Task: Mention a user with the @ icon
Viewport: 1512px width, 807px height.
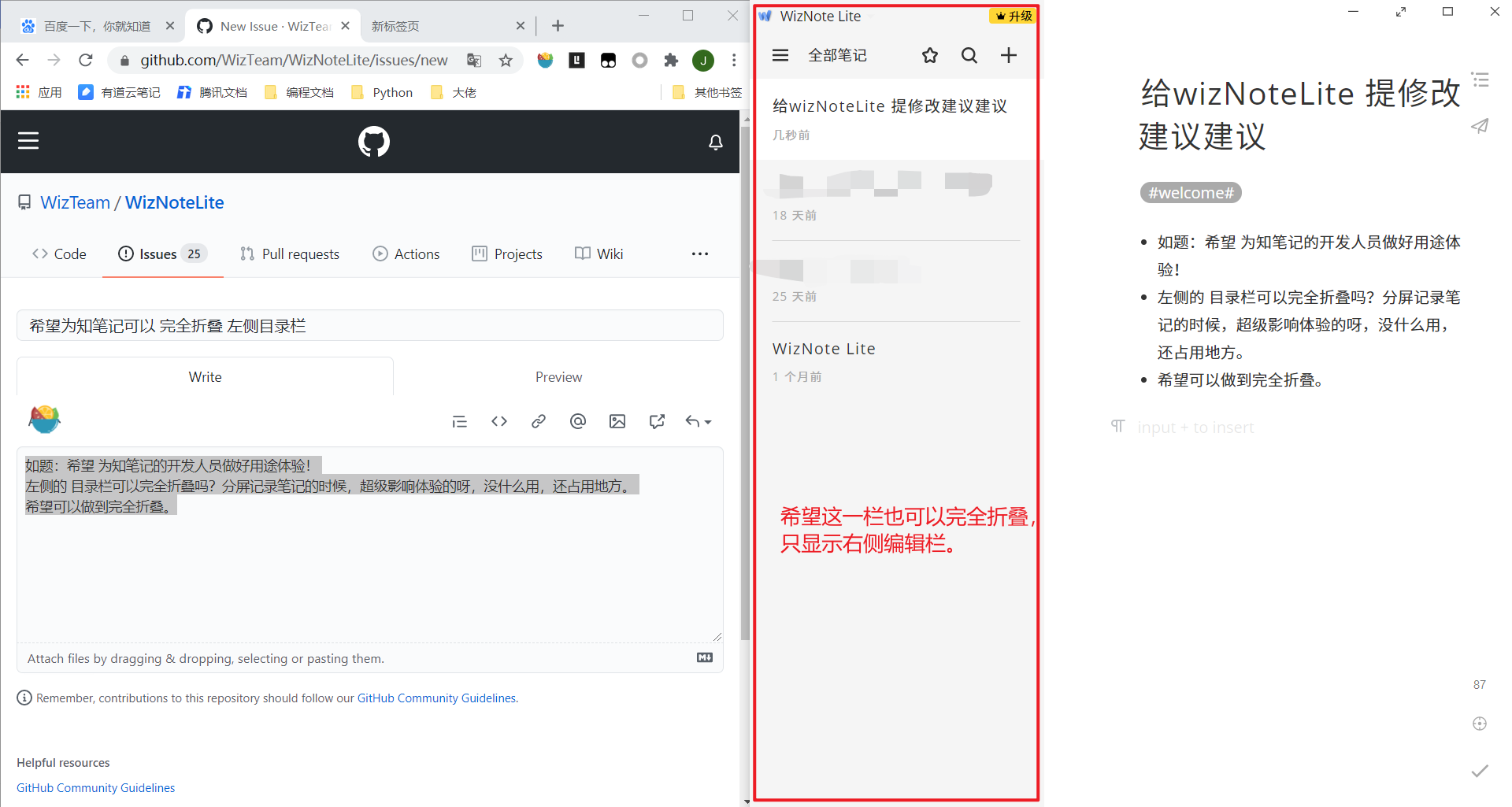Action: point(578,421)
